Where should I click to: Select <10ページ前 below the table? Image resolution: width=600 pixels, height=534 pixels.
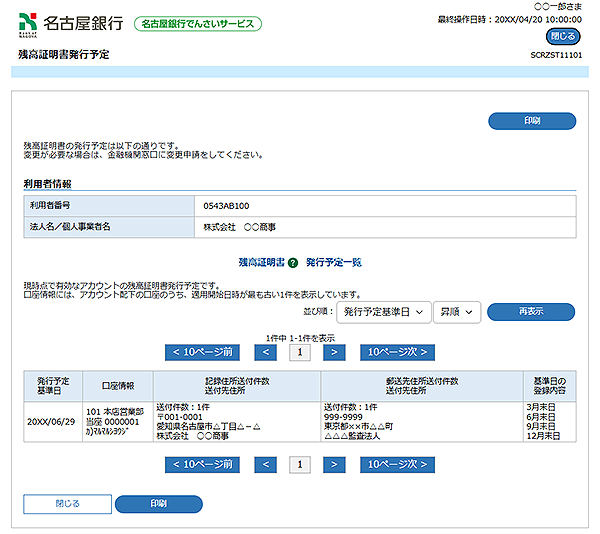click(x=203, y=464)
